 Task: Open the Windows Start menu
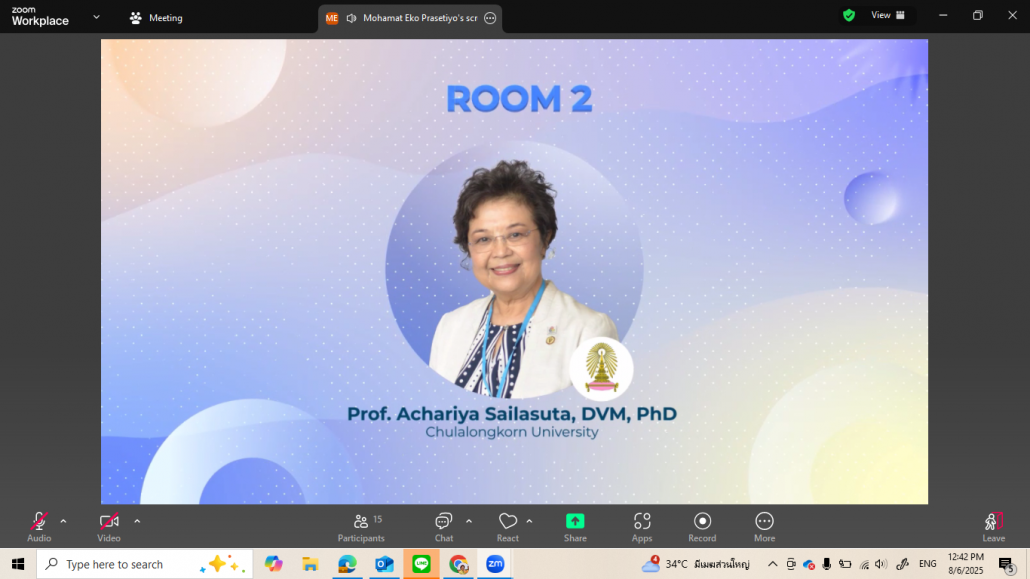[x=18, y=564]
